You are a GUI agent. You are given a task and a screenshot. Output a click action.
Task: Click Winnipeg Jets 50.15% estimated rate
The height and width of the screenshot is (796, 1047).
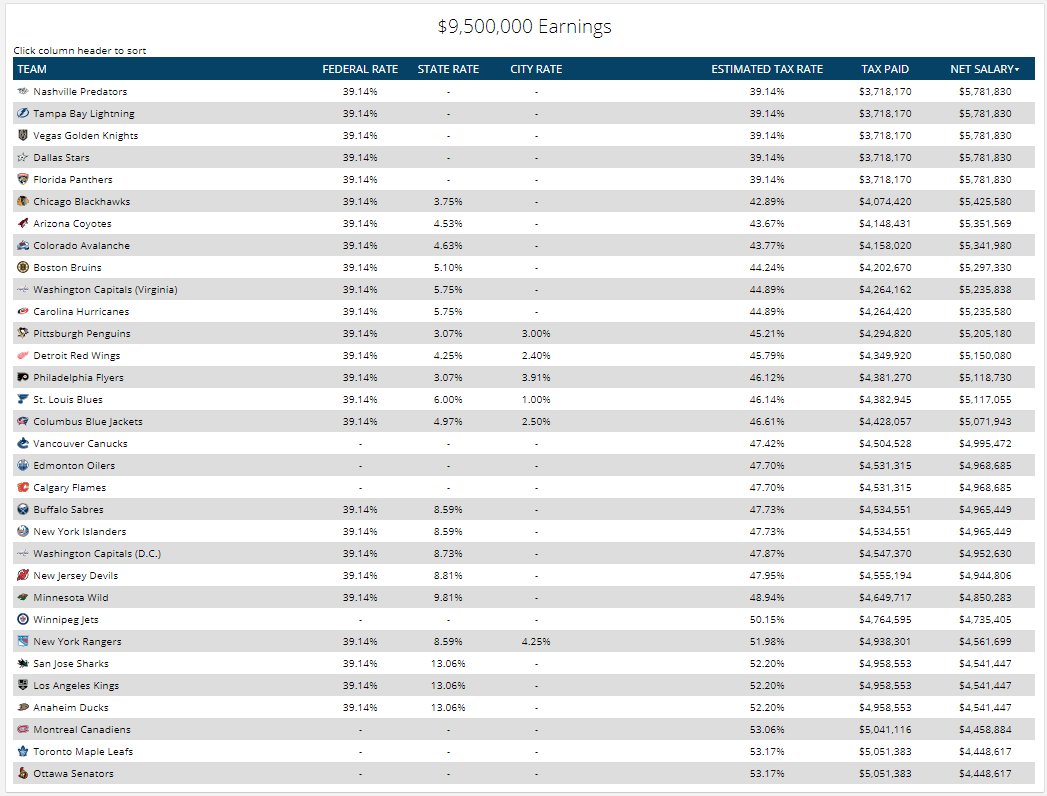pos(767,619)
